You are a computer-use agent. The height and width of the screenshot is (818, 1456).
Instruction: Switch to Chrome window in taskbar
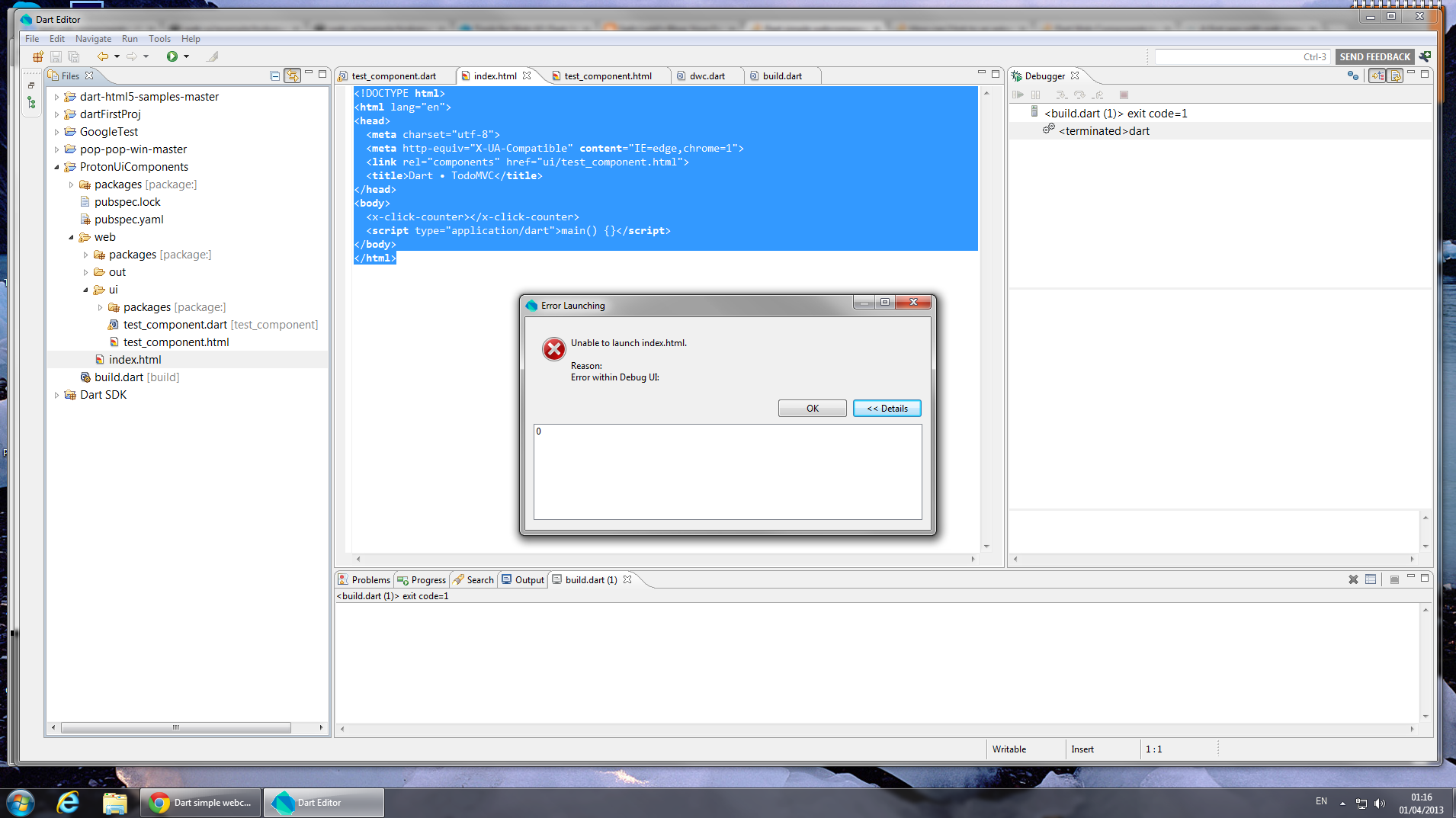coord(201,803)
